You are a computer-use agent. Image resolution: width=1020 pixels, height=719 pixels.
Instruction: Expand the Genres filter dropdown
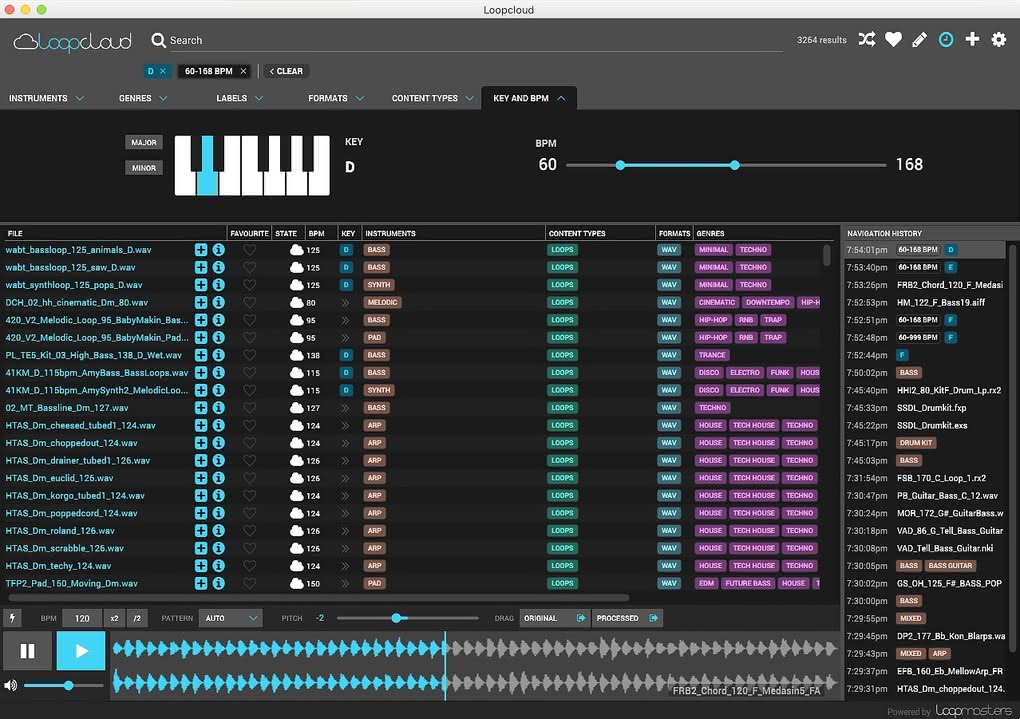(x=143, y=98)
